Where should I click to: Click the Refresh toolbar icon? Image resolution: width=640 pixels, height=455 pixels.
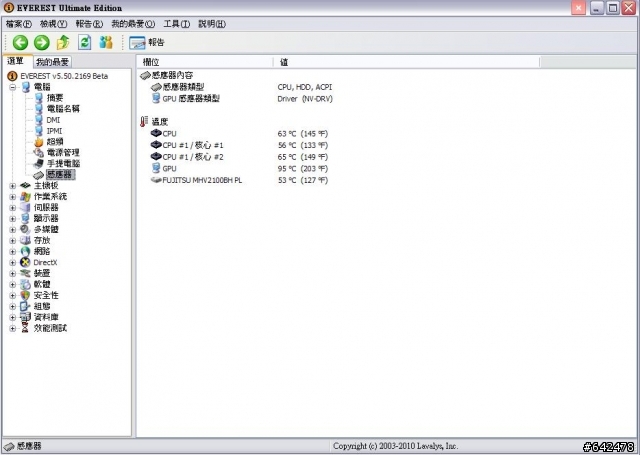point(84,42)
